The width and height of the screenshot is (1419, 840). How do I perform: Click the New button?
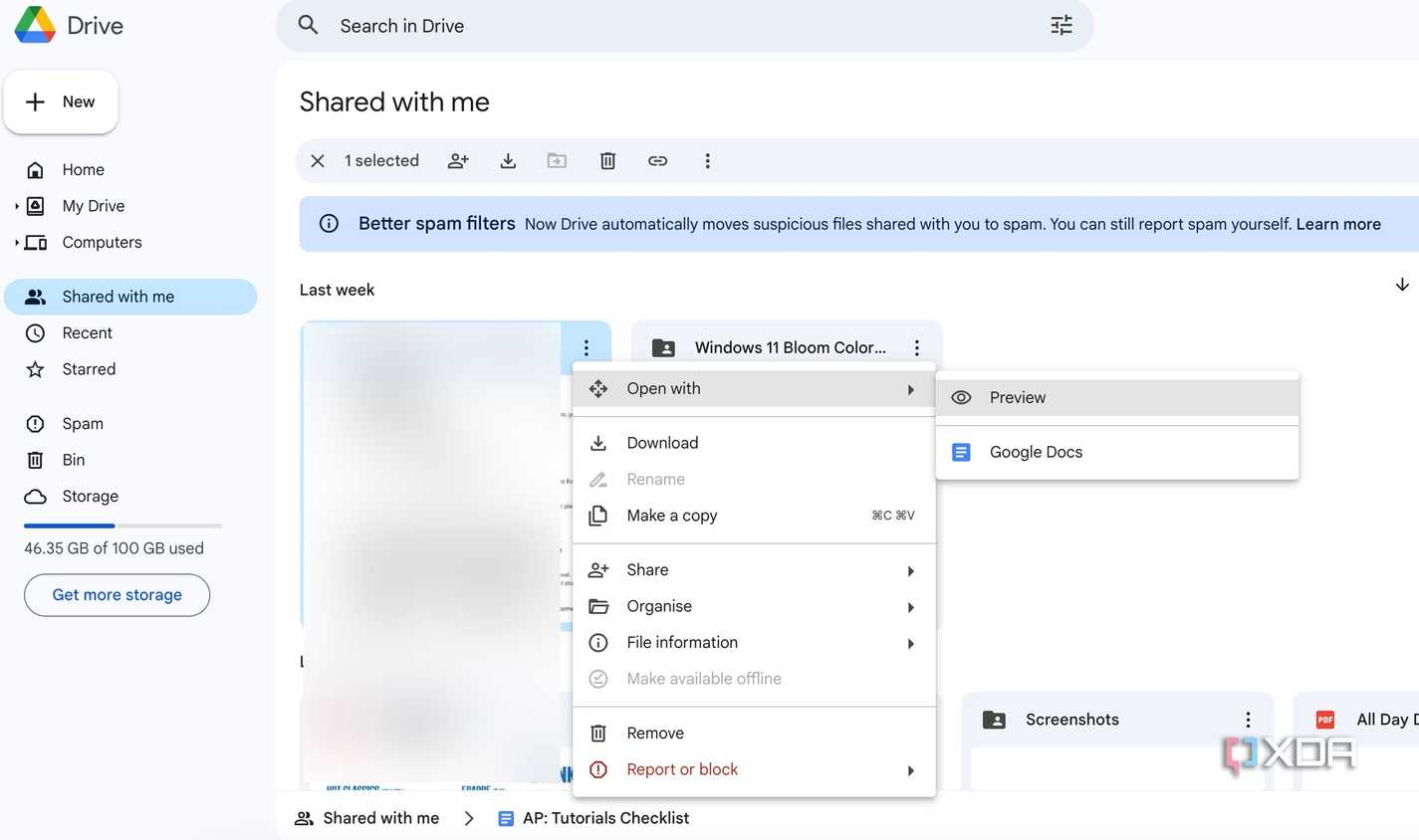[61, 102]
